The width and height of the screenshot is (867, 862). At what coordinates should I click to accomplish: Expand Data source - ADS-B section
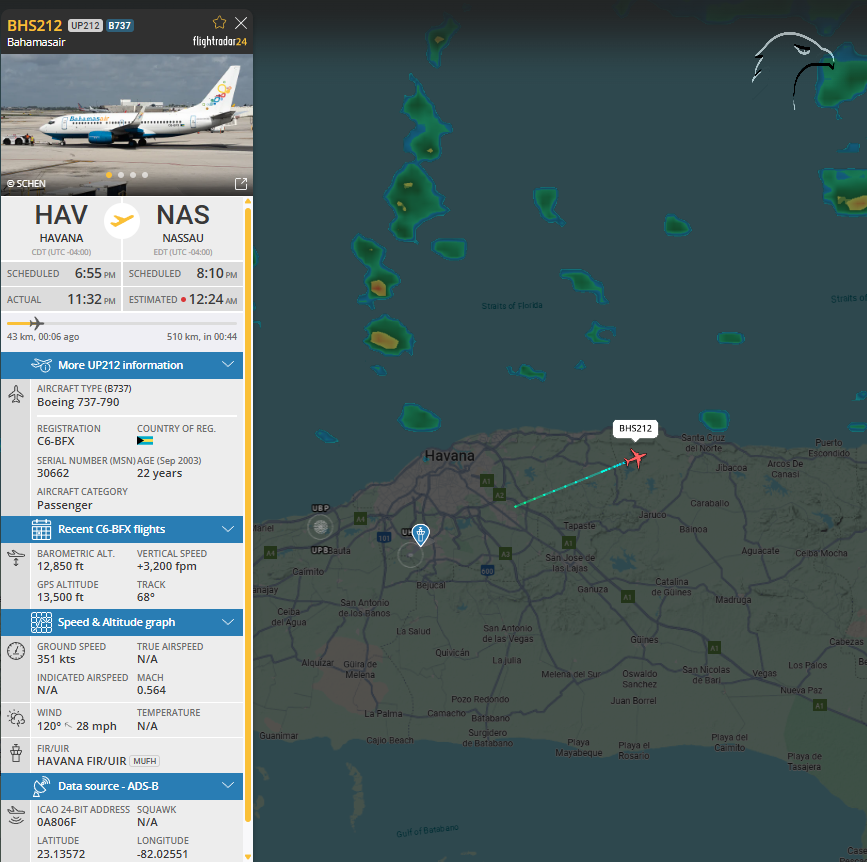[x=122, y=786]
